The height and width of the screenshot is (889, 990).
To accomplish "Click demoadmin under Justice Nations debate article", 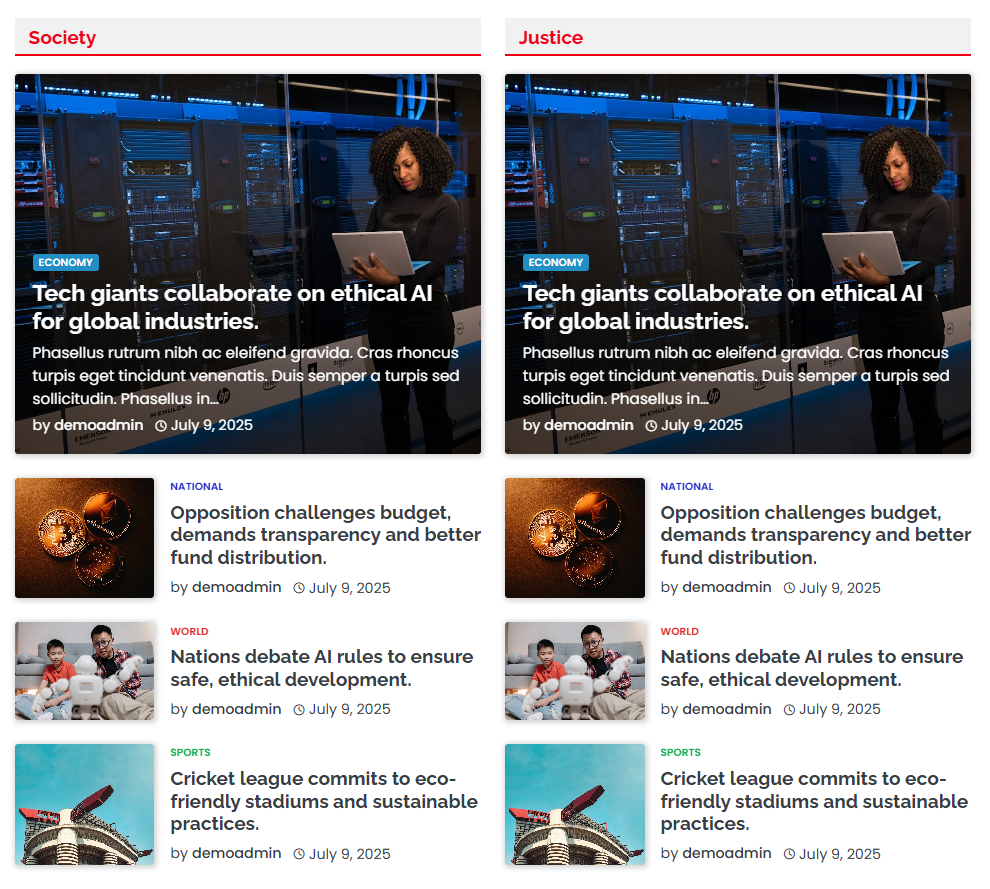I will click(727, 709).
